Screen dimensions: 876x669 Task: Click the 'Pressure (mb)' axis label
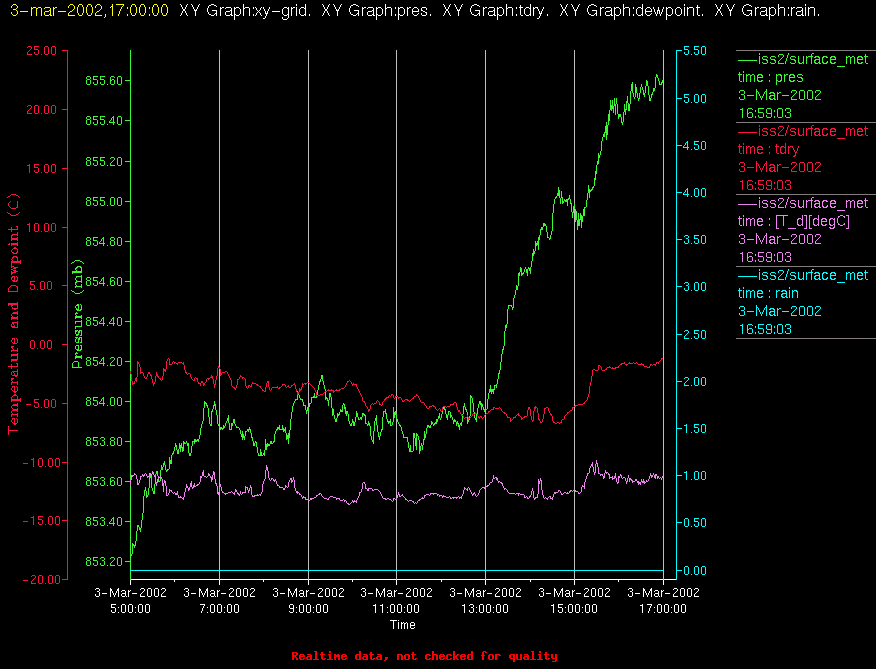77,314
